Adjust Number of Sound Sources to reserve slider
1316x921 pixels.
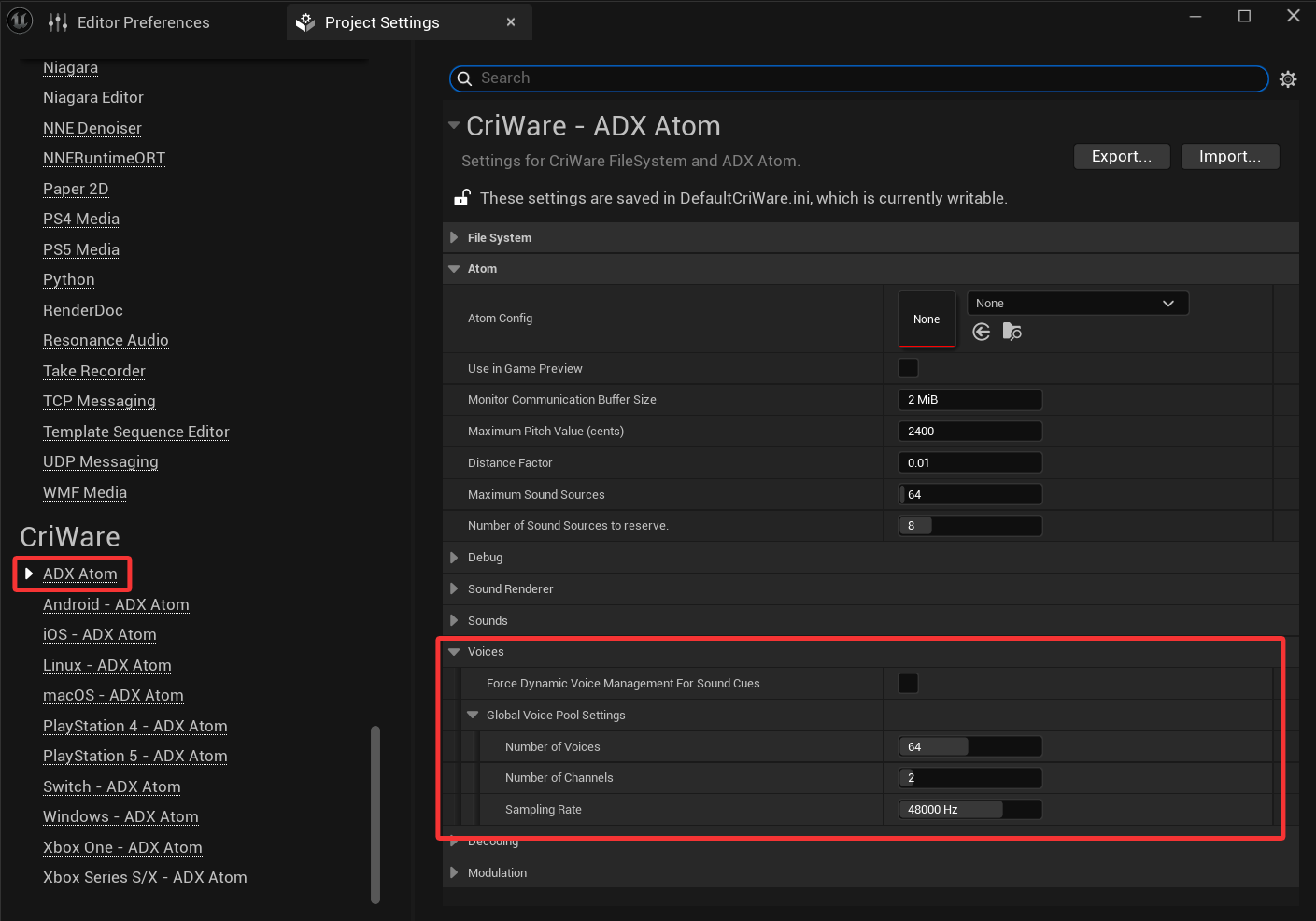[x=969, y=526]
